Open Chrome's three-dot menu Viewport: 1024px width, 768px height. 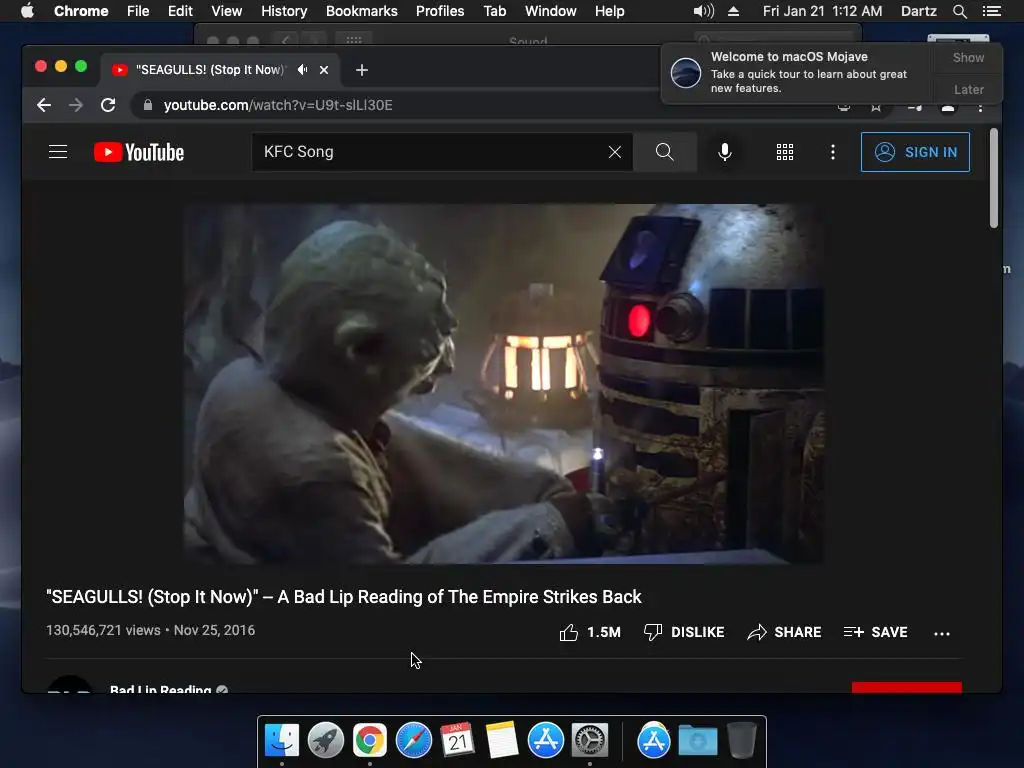980,108
